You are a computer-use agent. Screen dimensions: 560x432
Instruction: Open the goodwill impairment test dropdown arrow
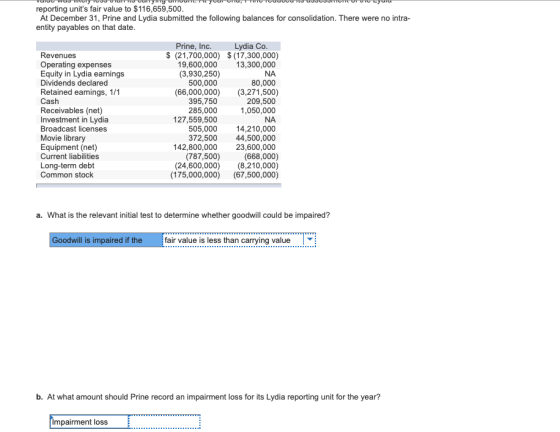pos(310,240)
